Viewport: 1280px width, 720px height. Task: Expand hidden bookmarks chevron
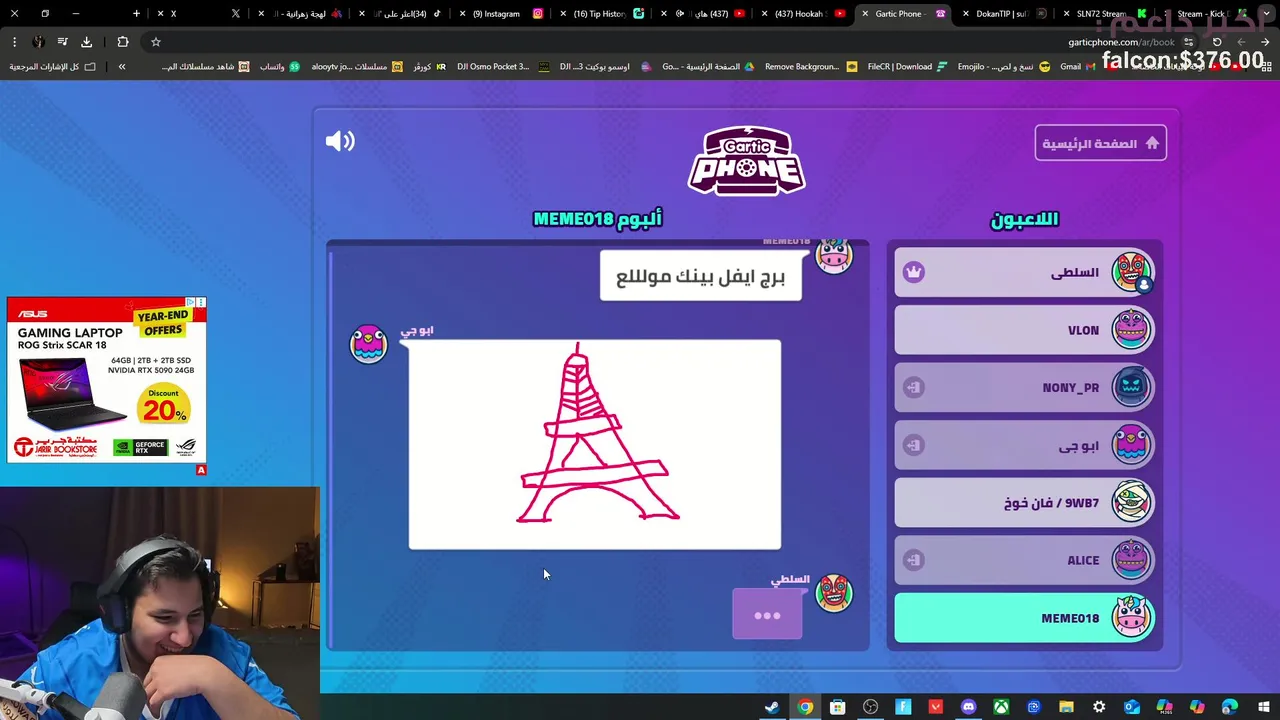coord(122,67)
